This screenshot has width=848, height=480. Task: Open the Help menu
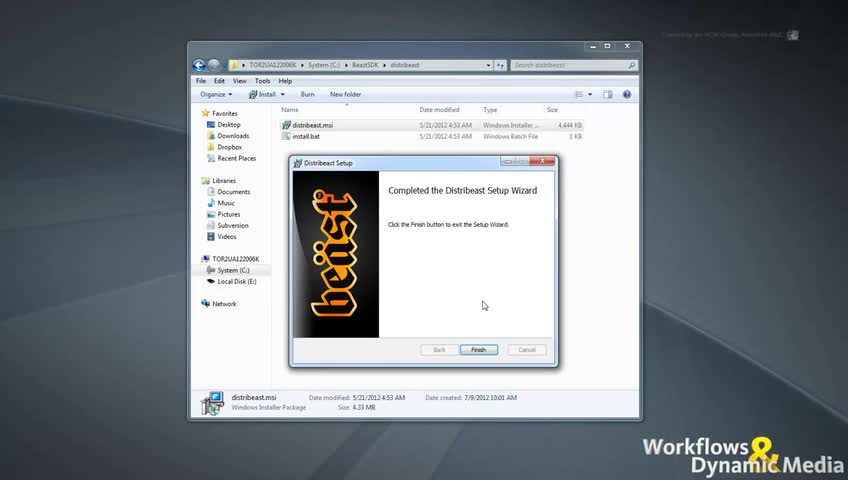pos(285,81)
